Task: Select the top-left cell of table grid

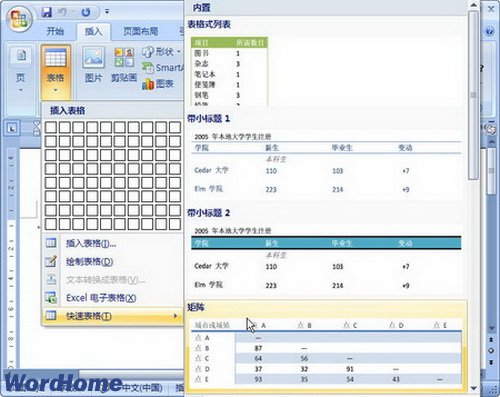Action: coord(51,127)
